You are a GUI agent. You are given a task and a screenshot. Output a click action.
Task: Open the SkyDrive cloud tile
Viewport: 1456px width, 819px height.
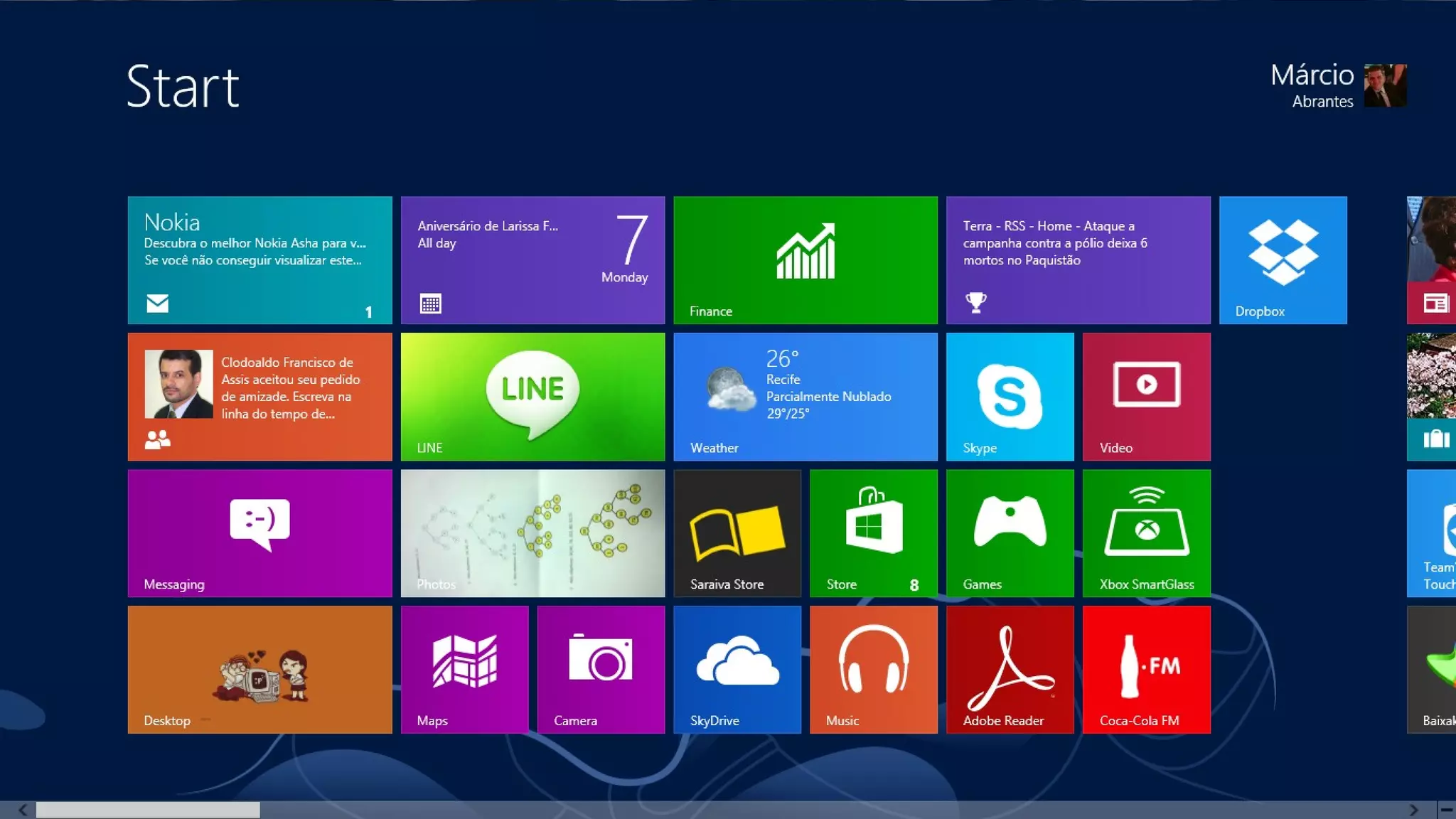(737, 669)
